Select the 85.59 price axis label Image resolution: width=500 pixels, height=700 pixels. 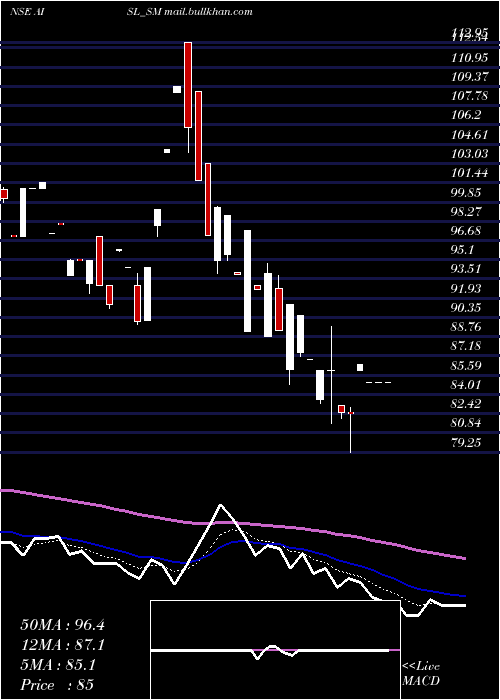(467, 366)
